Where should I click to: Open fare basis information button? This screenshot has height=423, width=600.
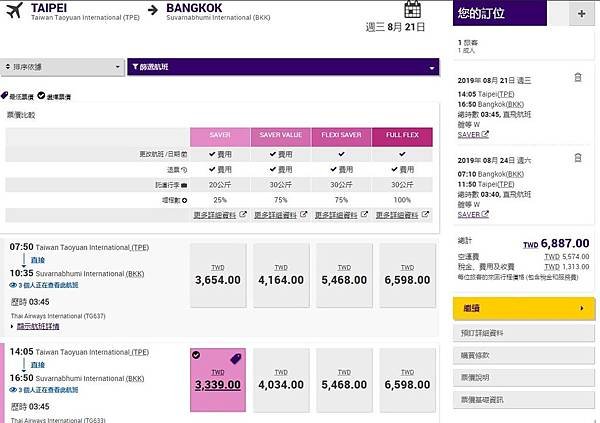click(x=524, y=400)
